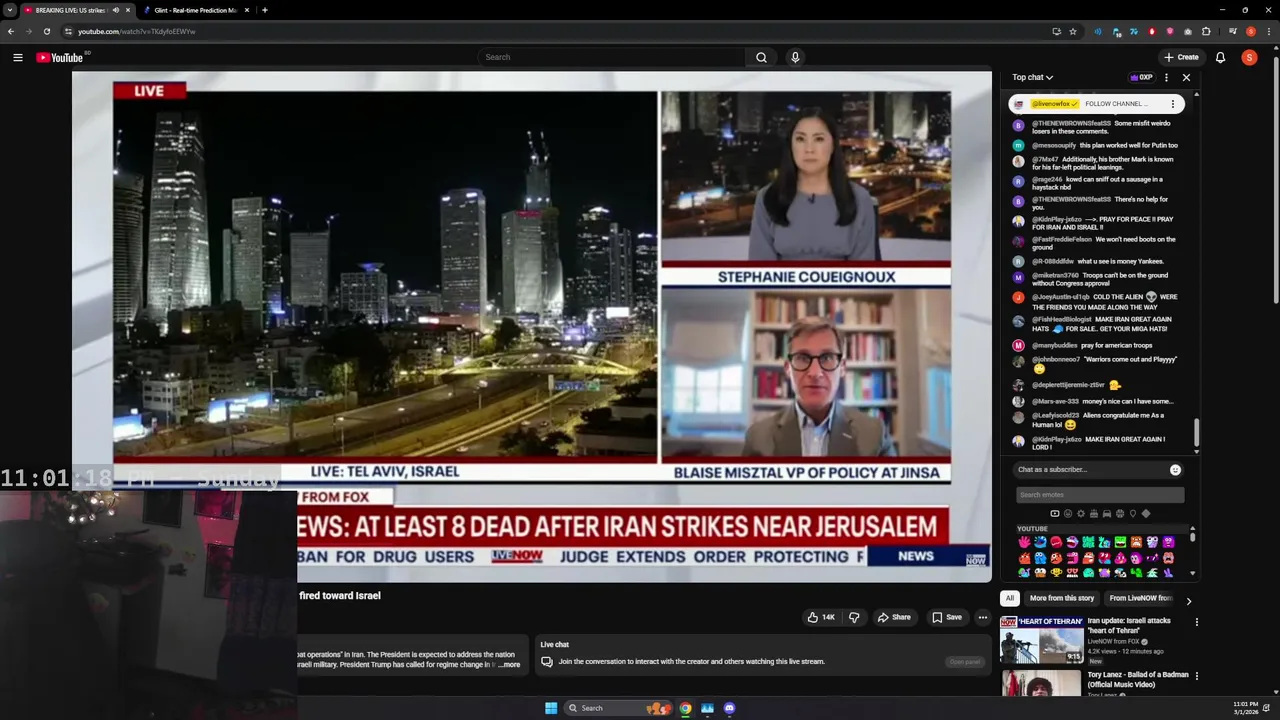The height and width of the screenshot is (720, 1280).
Task: Go to YouTube home via logo
Action: [60, 57]
